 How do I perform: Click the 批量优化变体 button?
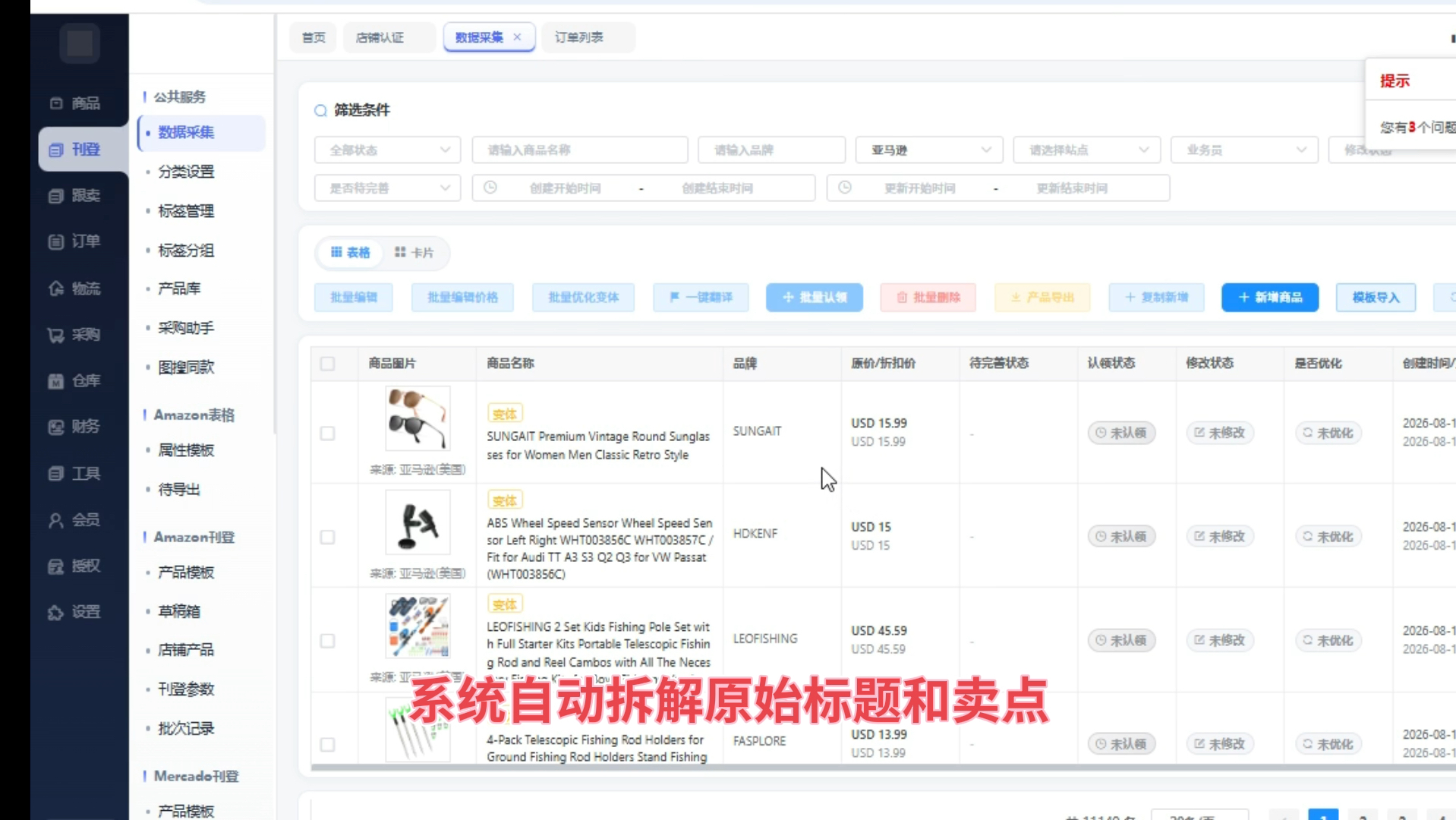pos(584,298)
